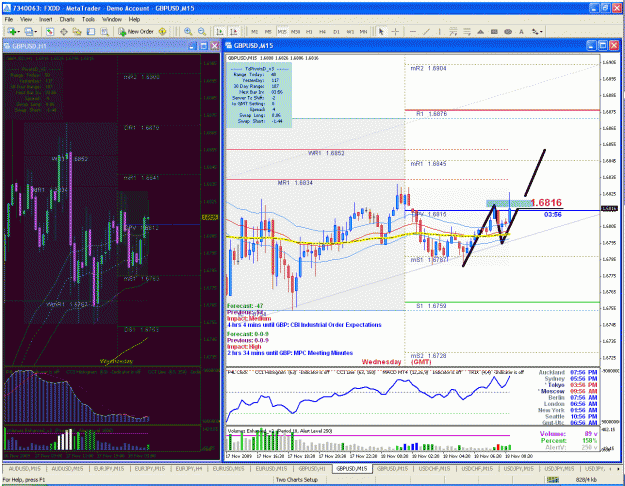Click the MPC Meeting Minutes news line

(x=290, y=353)
